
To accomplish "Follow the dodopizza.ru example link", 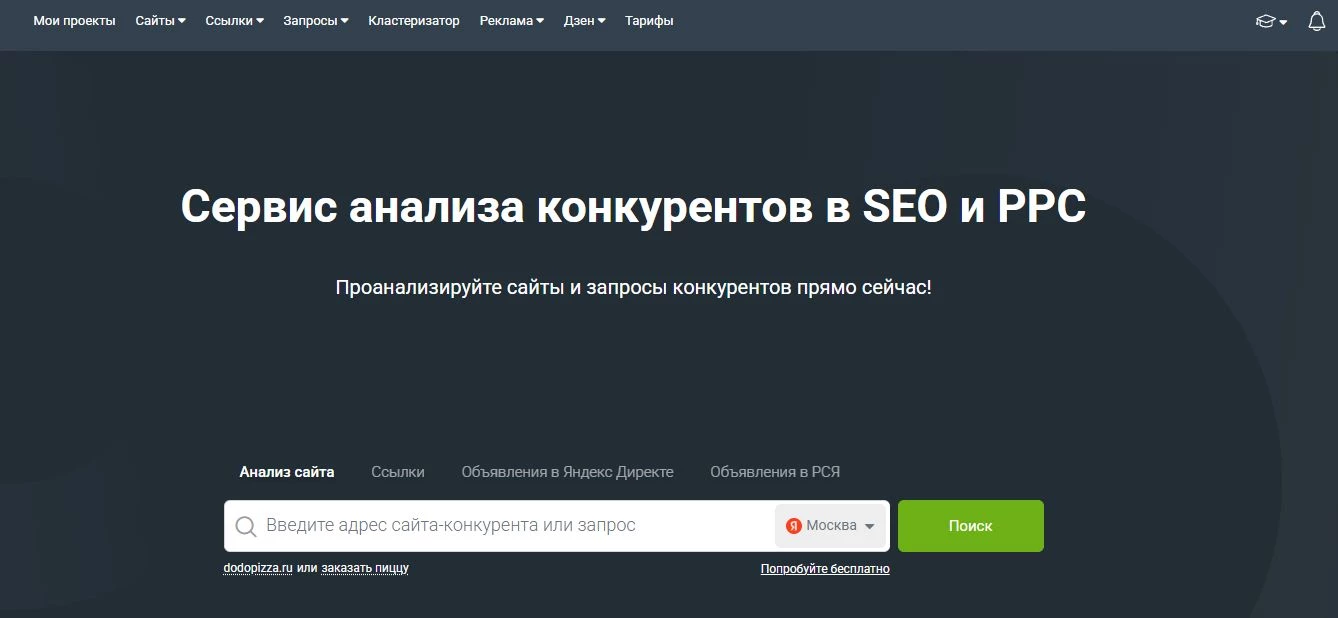I will click(257, 567).
